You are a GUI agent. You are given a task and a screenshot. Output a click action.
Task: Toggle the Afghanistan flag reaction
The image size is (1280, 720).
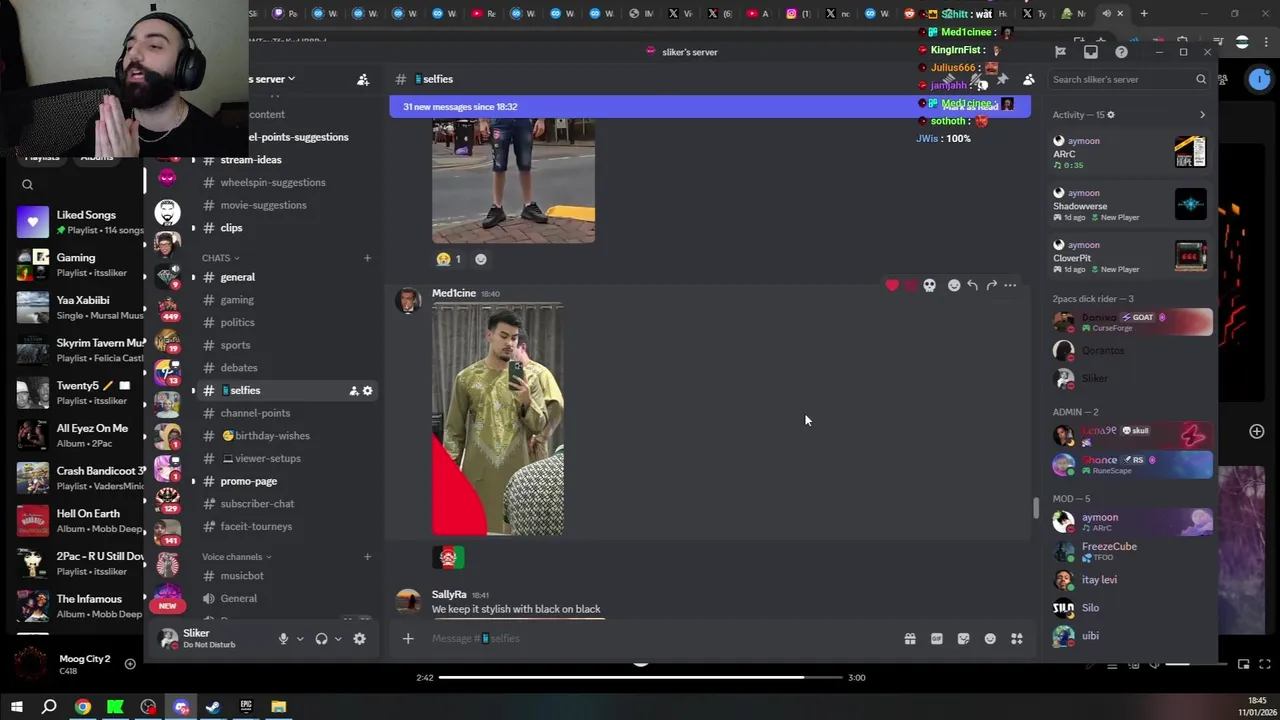click(448, 557)
